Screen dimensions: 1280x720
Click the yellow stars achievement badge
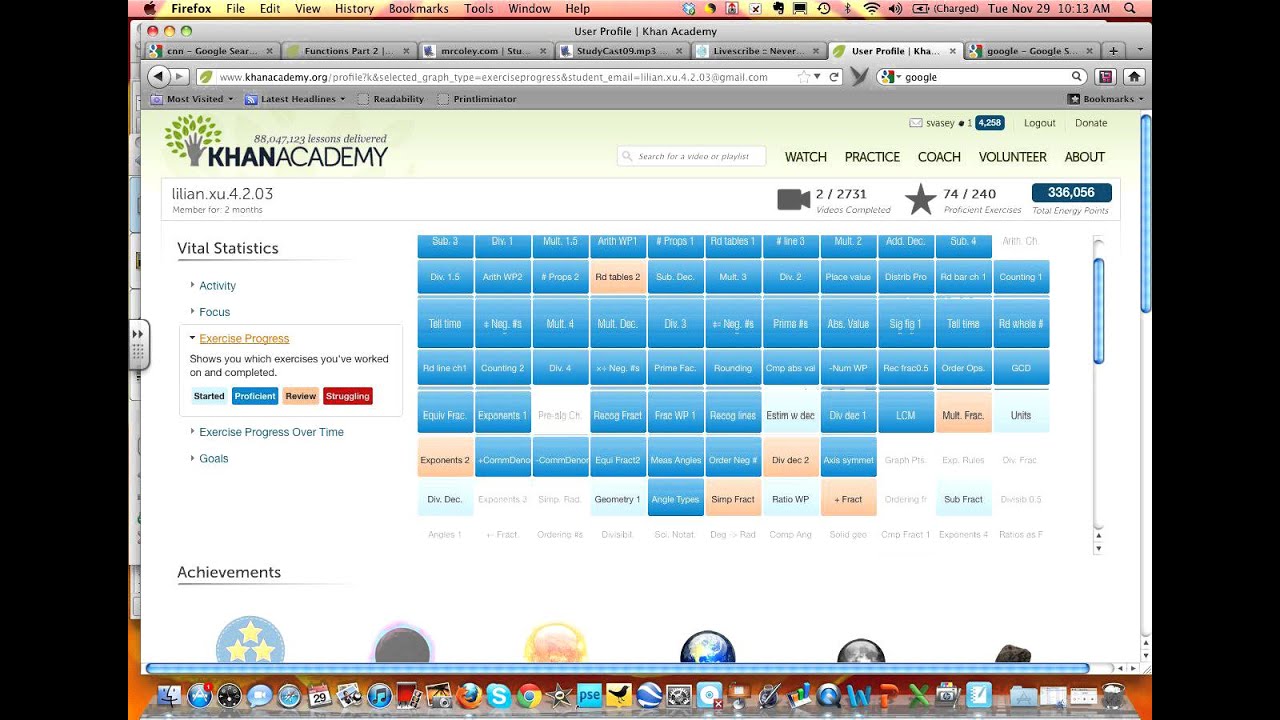tap(250, 640)
